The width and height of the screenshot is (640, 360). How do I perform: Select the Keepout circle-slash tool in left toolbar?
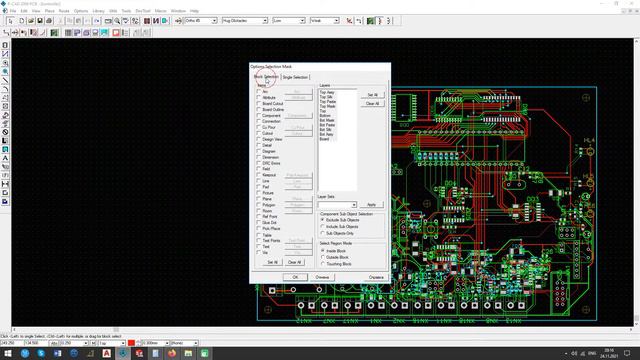coord(5,132)
